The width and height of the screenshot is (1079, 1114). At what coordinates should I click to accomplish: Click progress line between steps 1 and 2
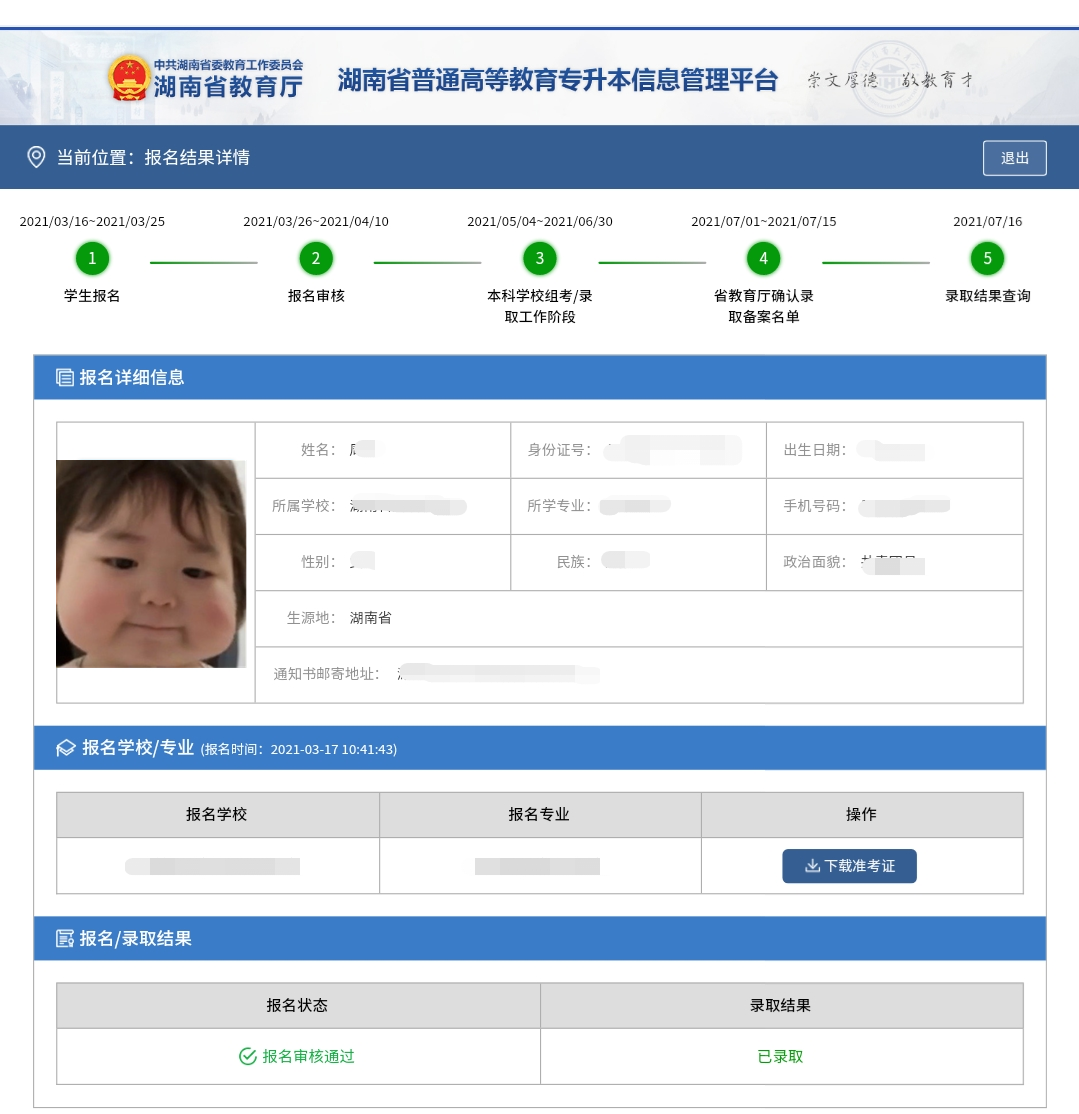click(x=204, y=262)
